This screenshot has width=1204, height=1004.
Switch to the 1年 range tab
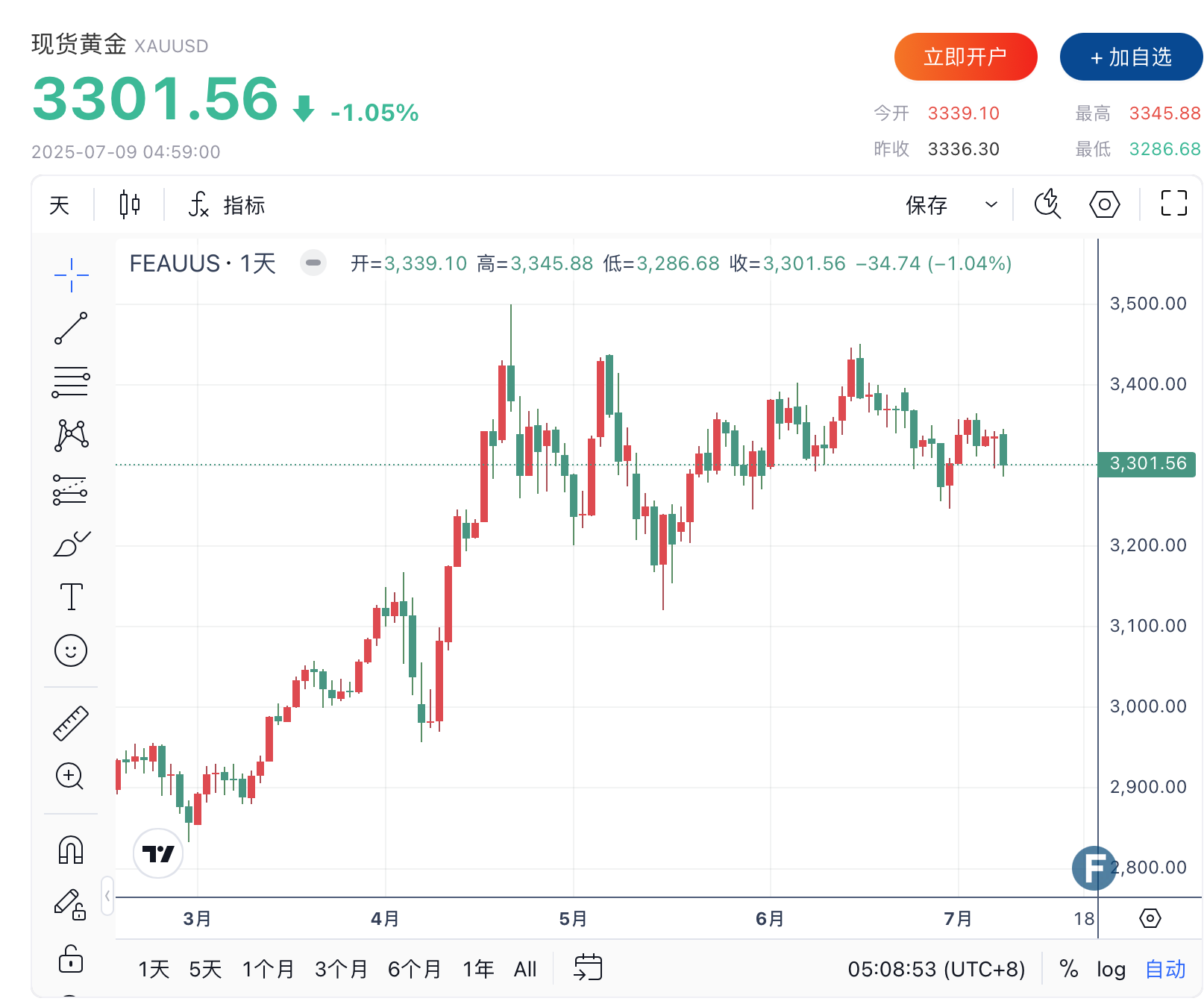[x=478, y=969]
